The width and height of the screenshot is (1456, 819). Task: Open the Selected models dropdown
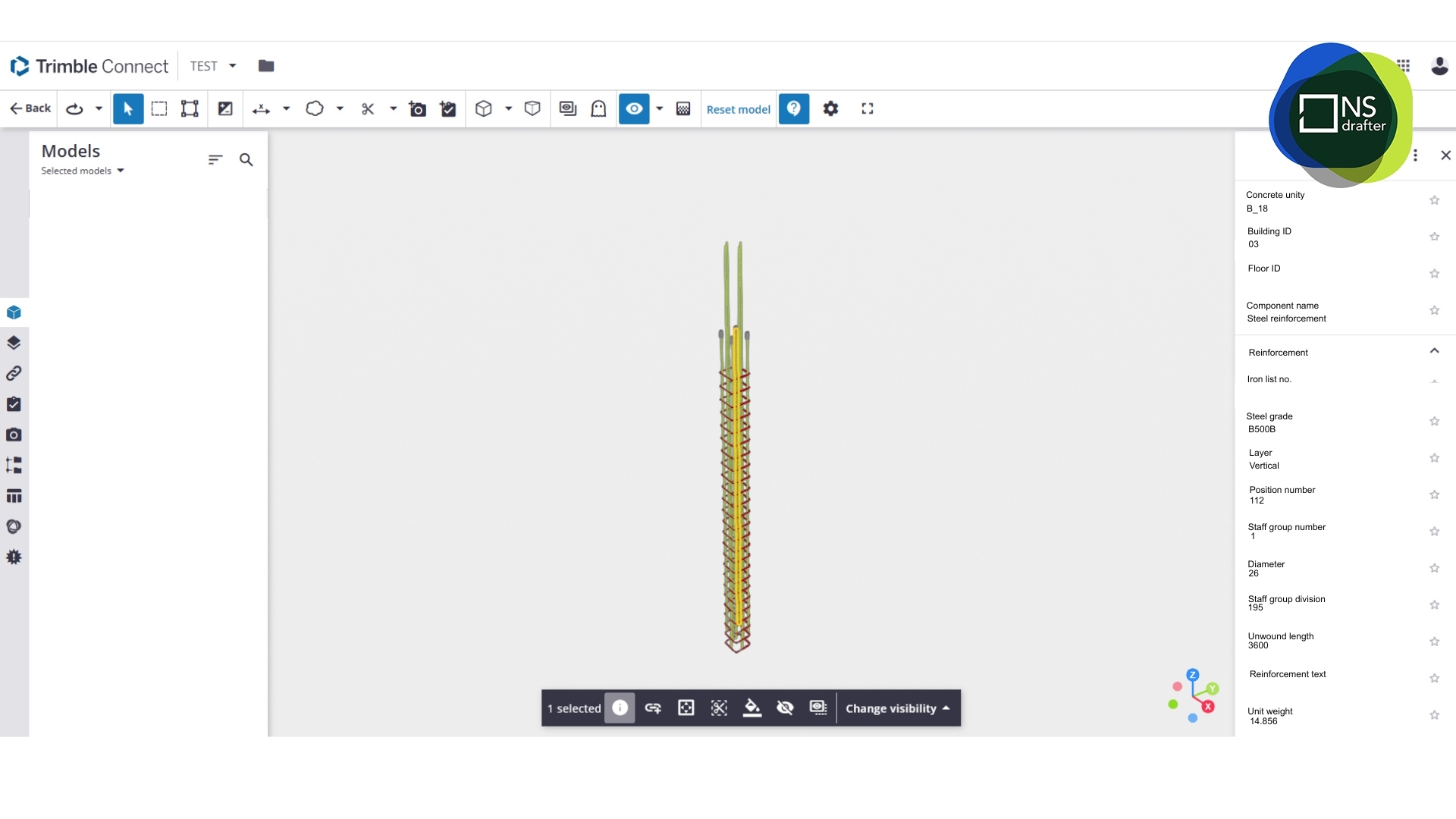(83, 171)
